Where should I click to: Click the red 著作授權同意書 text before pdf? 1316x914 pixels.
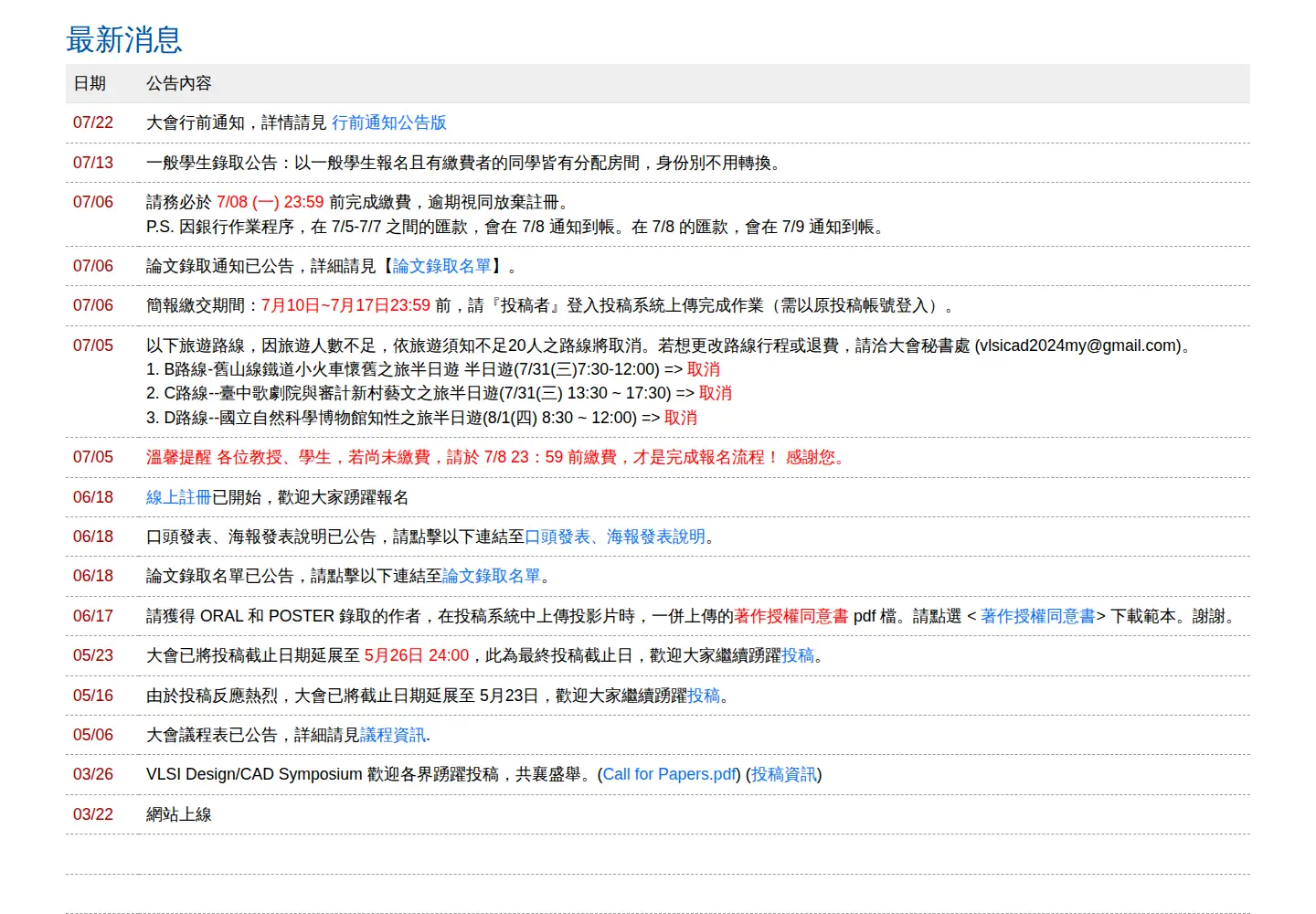791,616
